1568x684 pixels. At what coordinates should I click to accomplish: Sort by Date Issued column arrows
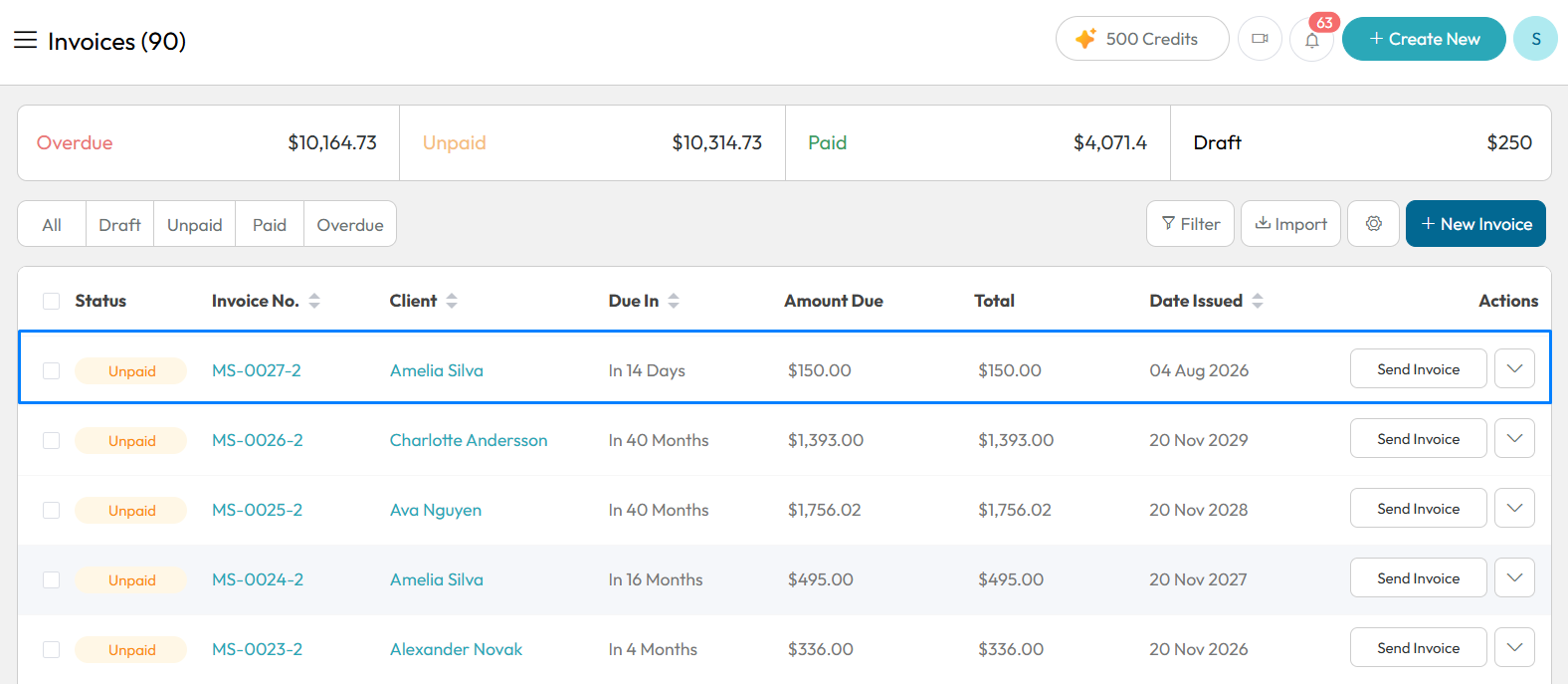[x=1258, y=301]
